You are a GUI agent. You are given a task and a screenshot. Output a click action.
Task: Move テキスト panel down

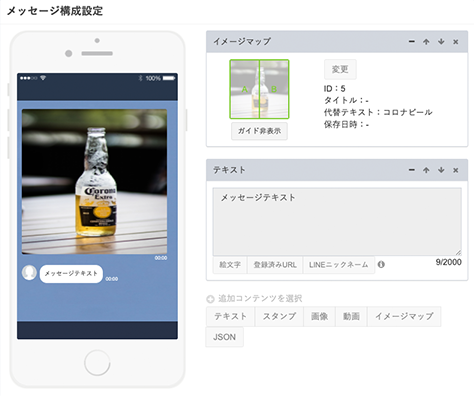click(x=441, y=170)
